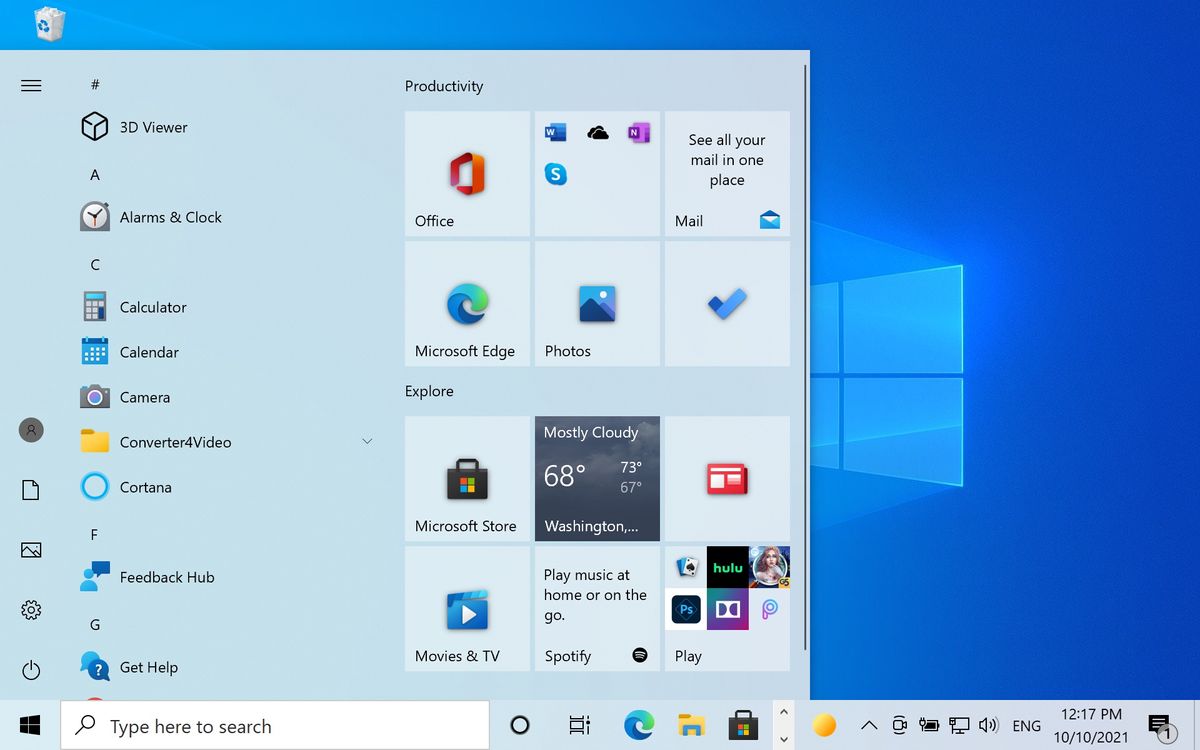This screenshot has width=1200, height=750.
Task: Click the Type here to search box
Action: coord(275,725)
